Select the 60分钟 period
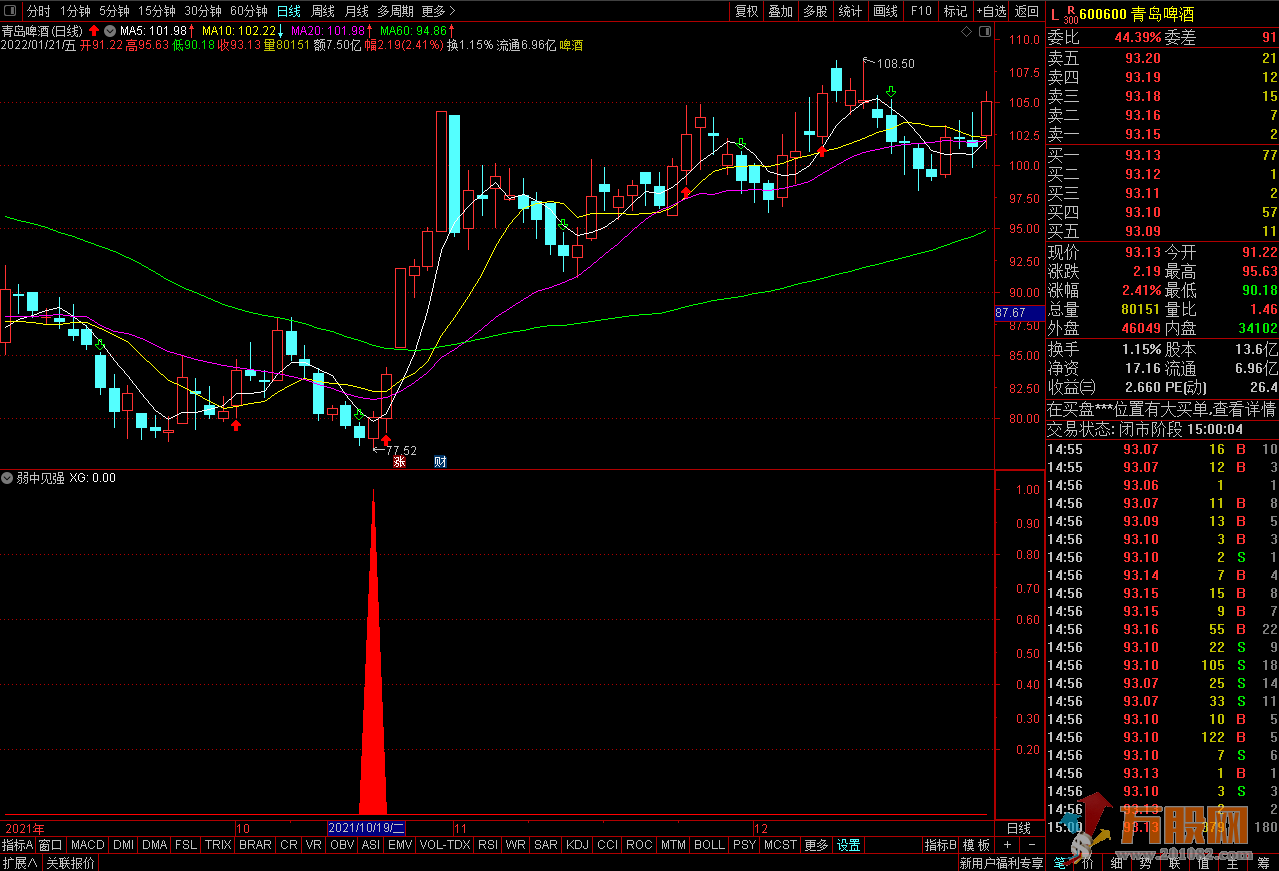This screenshot has height=871, width=1279. tap(249, 11)
